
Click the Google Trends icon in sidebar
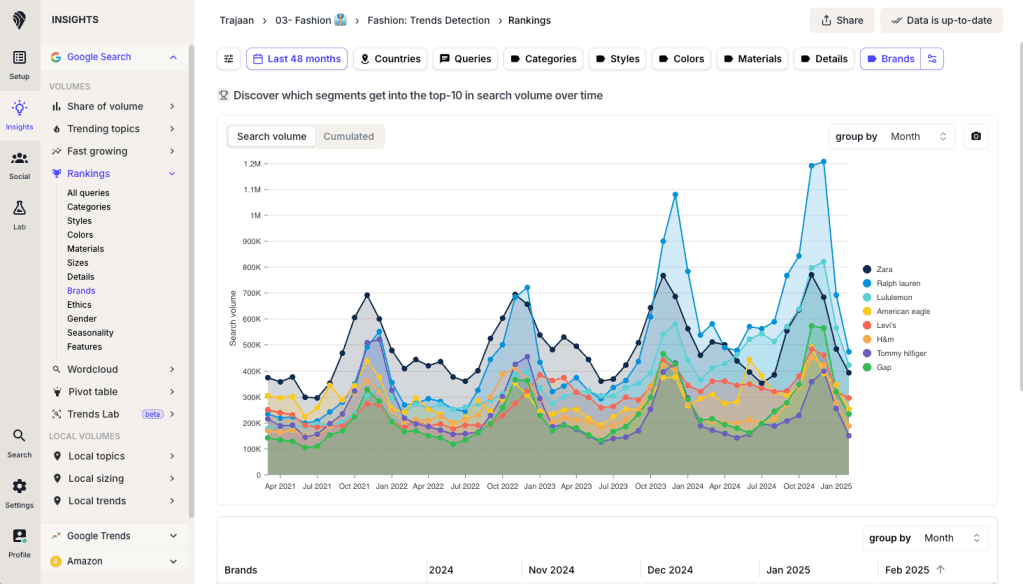[x=56, y=536]
